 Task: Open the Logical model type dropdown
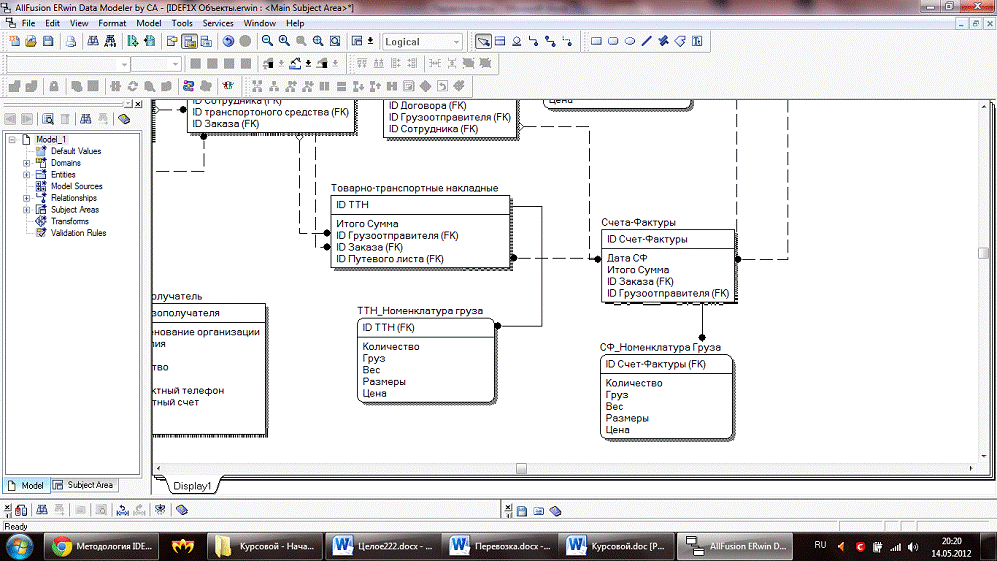pos(456,42)
